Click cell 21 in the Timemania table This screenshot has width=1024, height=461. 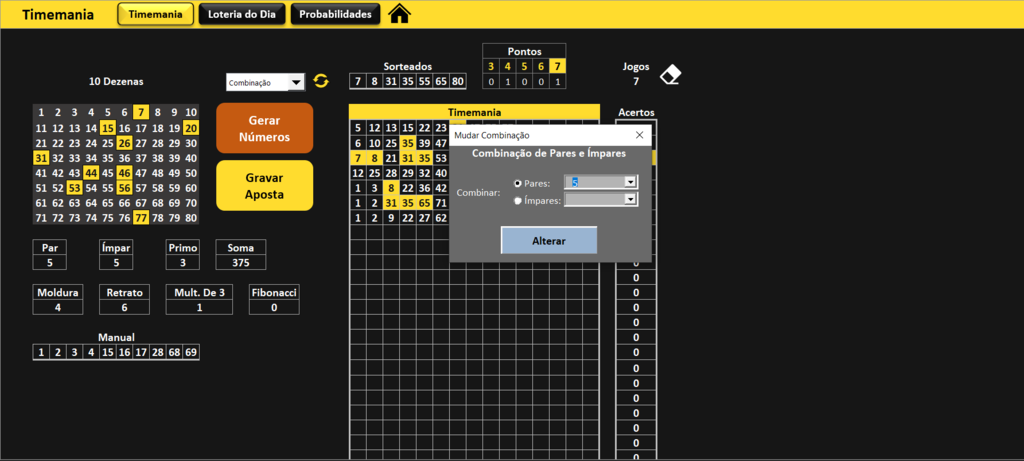(391, 158)
